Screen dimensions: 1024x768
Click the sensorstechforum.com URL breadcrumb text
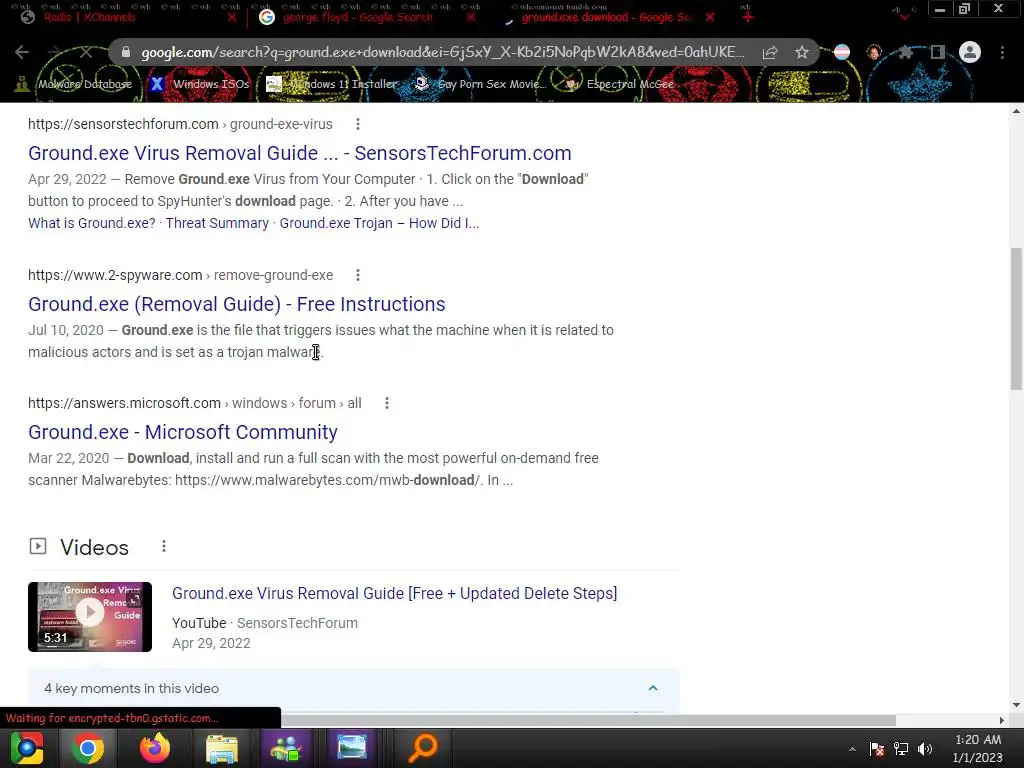(180, 124)
